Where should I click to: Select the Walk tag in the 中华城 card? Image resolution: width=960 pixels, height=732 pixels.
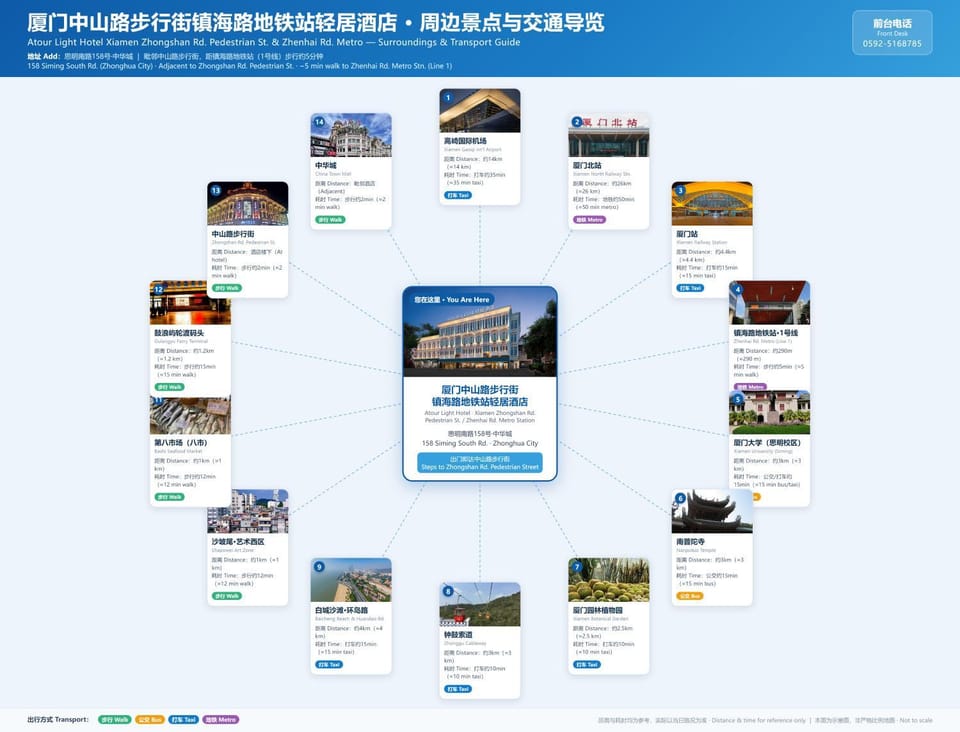pos(331,220)
